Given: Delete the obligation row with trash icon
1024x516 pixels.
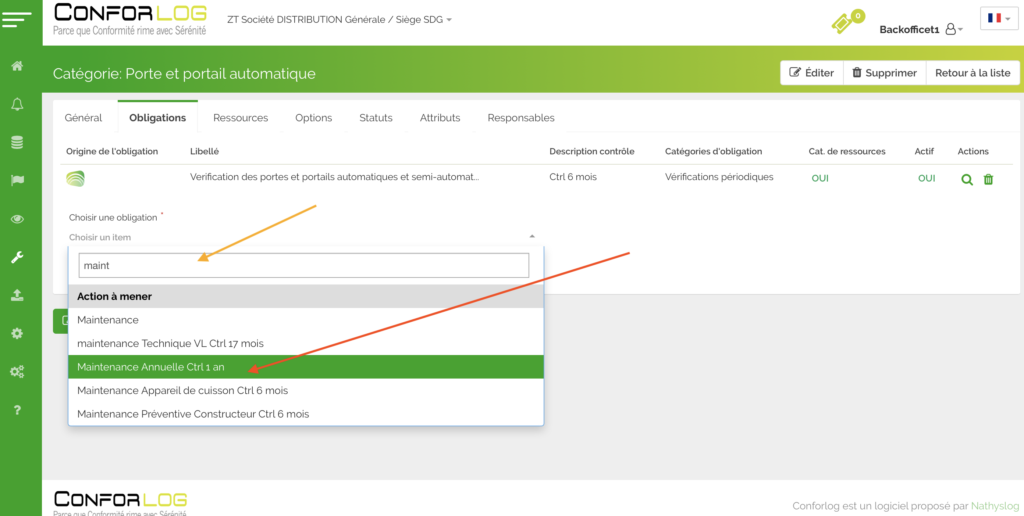Looking at the screenshot, I should pyautogui.click(x=989, y=179).
